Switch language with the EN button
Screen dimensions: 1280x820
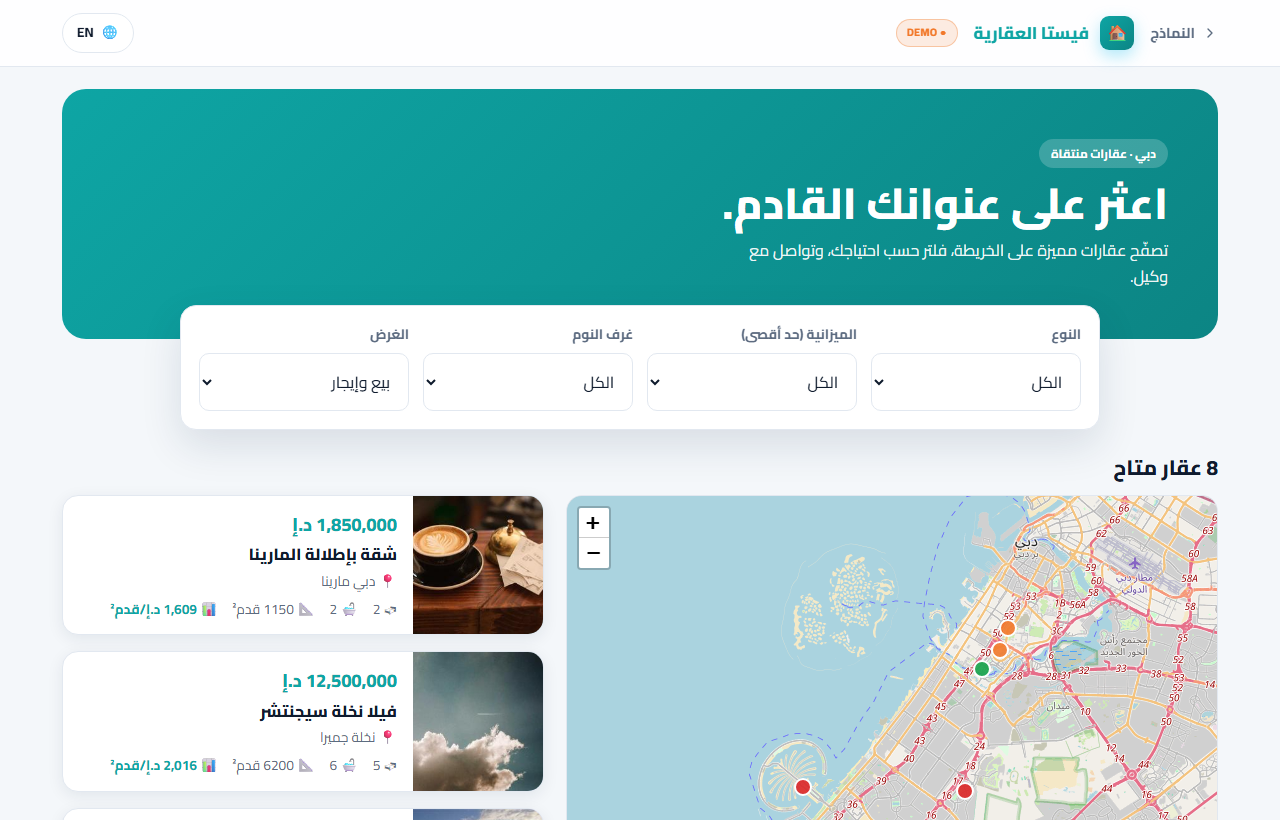tap(98, 33)
